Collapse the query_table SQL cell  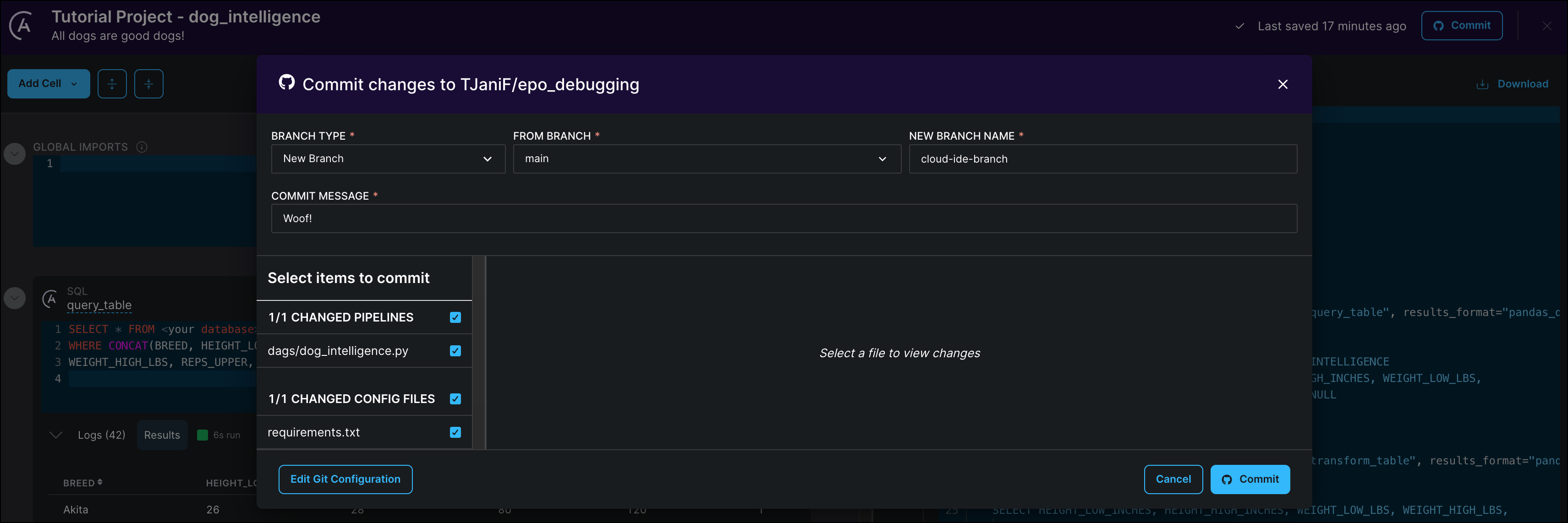[15, 298]
